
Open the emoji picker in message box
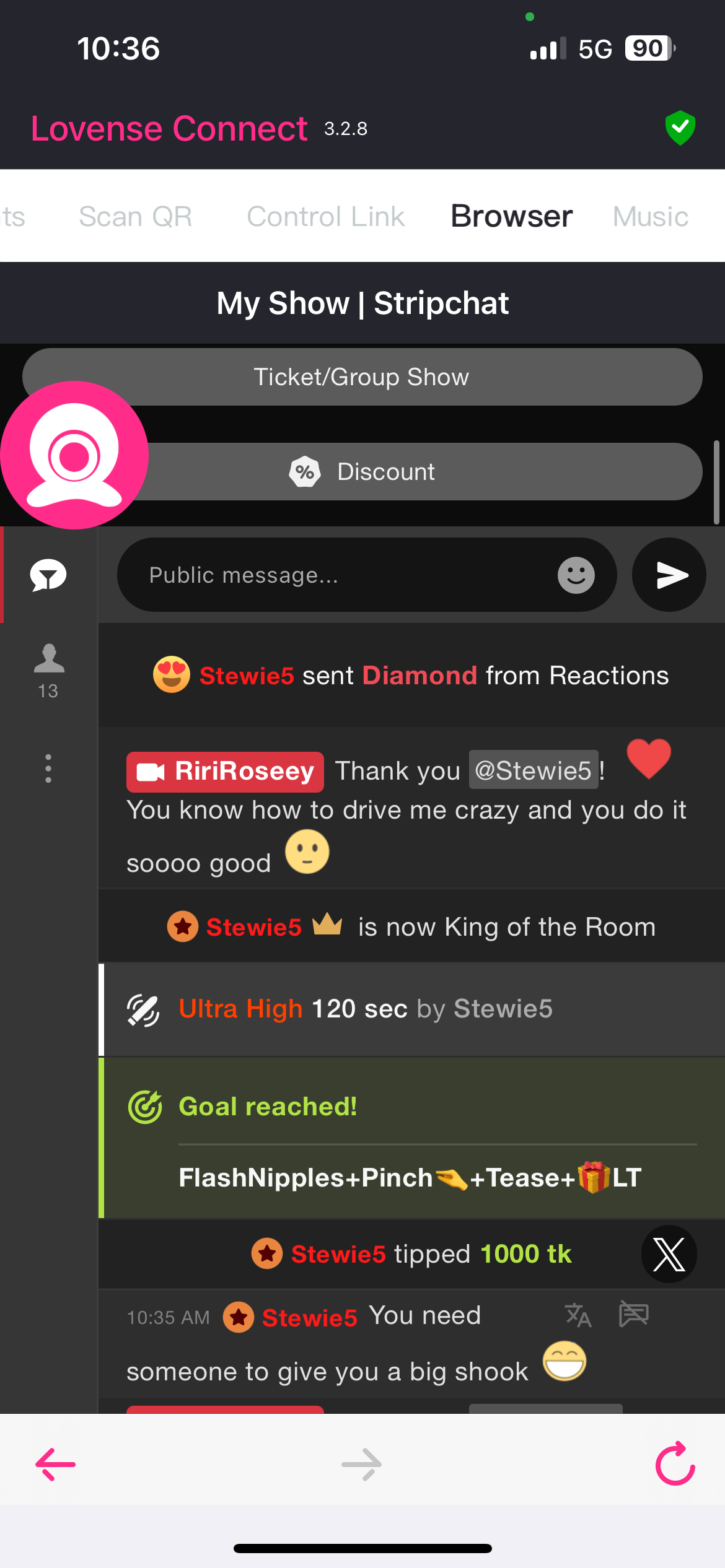(576, 575)
